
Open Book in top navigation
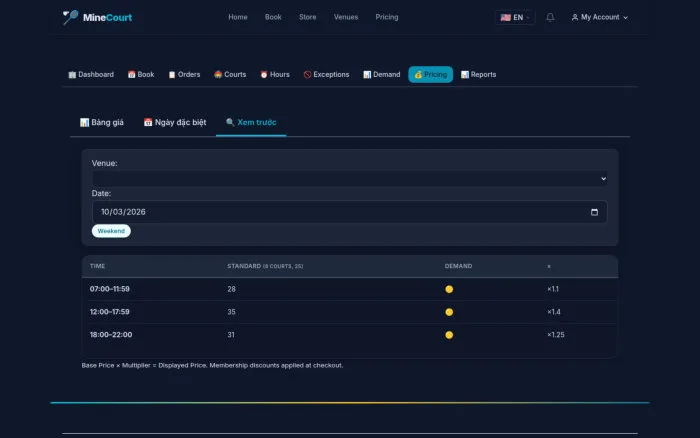(273, 17)
